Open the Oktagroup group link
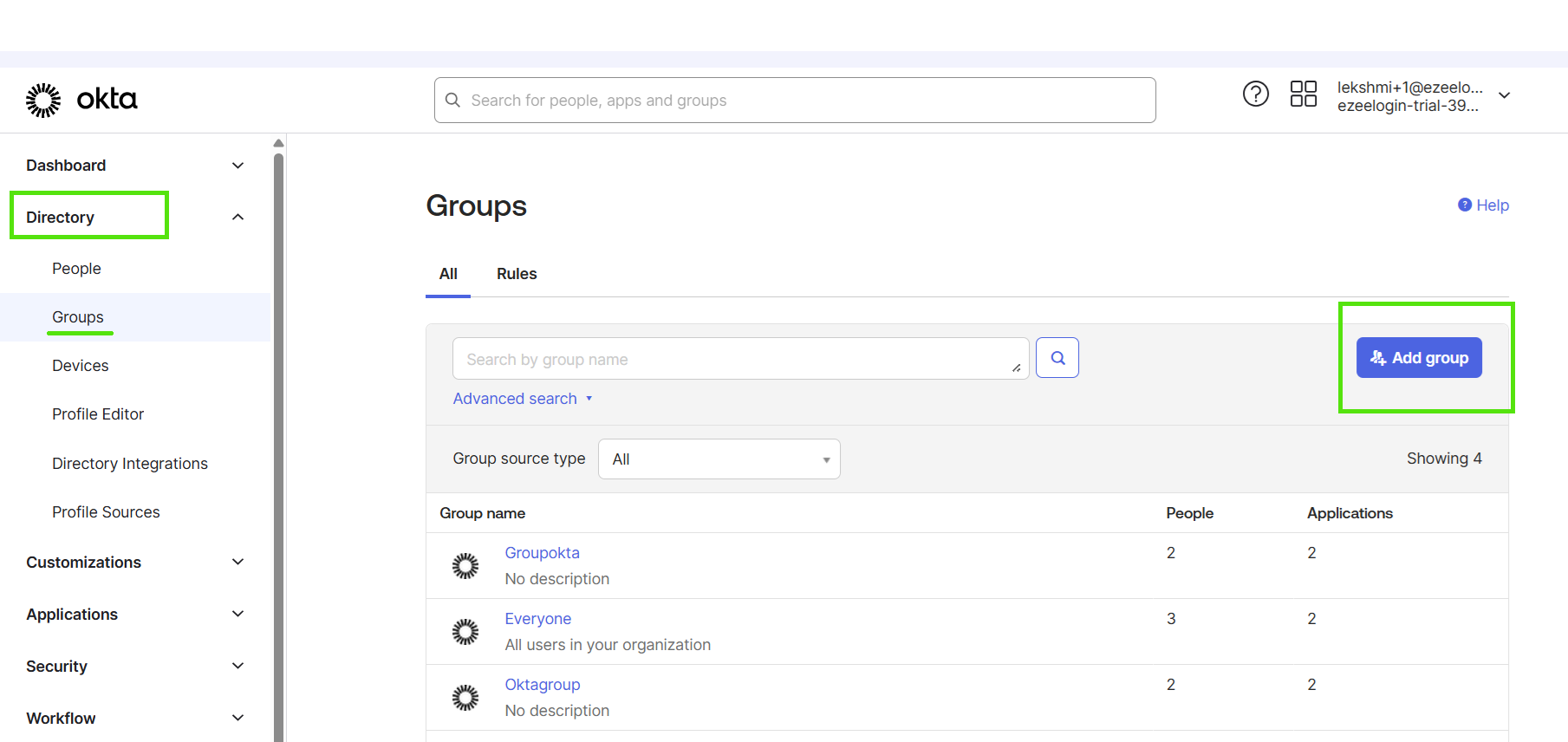This screenshot has height=742, width=1568. coord(543,685)
